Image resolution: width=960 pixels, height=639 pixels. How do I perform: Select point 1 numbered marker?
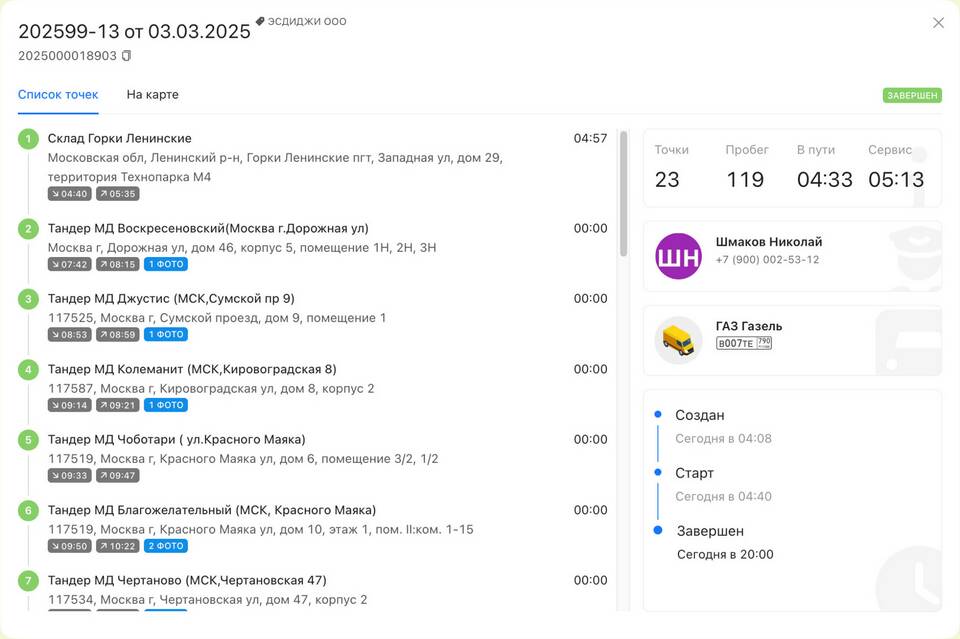point(28,139)
